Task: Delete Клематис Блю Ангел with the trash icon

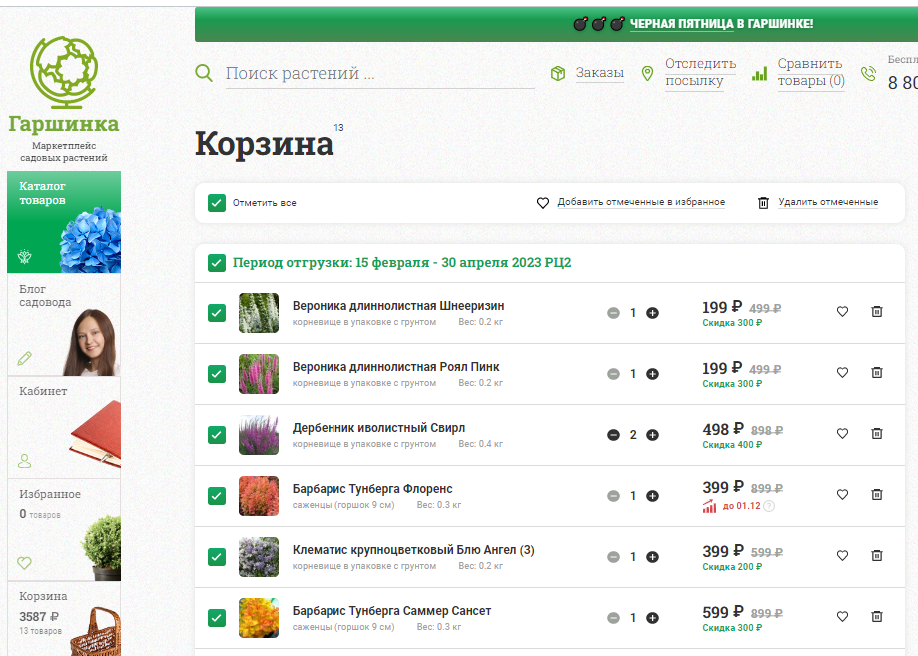Action: coord(876,555)
